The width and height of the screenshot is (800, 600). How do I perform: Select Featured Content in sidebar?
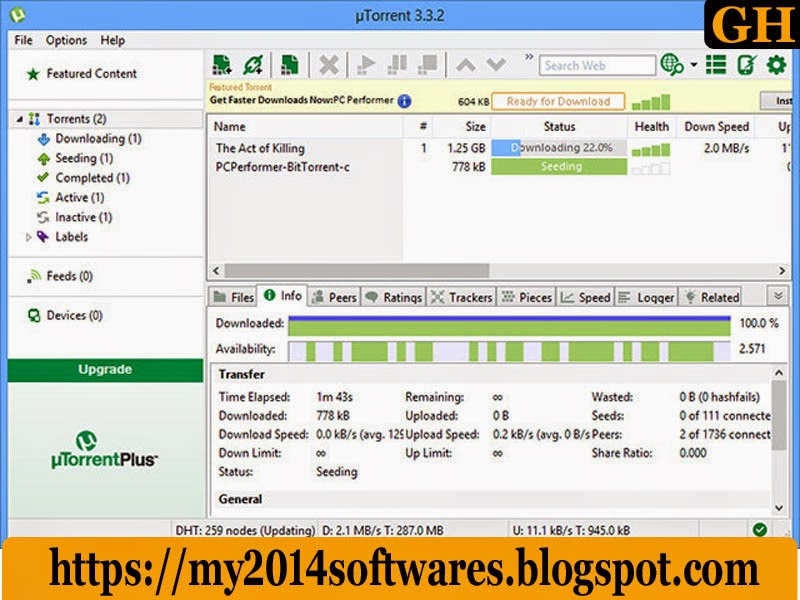[91, 74]
